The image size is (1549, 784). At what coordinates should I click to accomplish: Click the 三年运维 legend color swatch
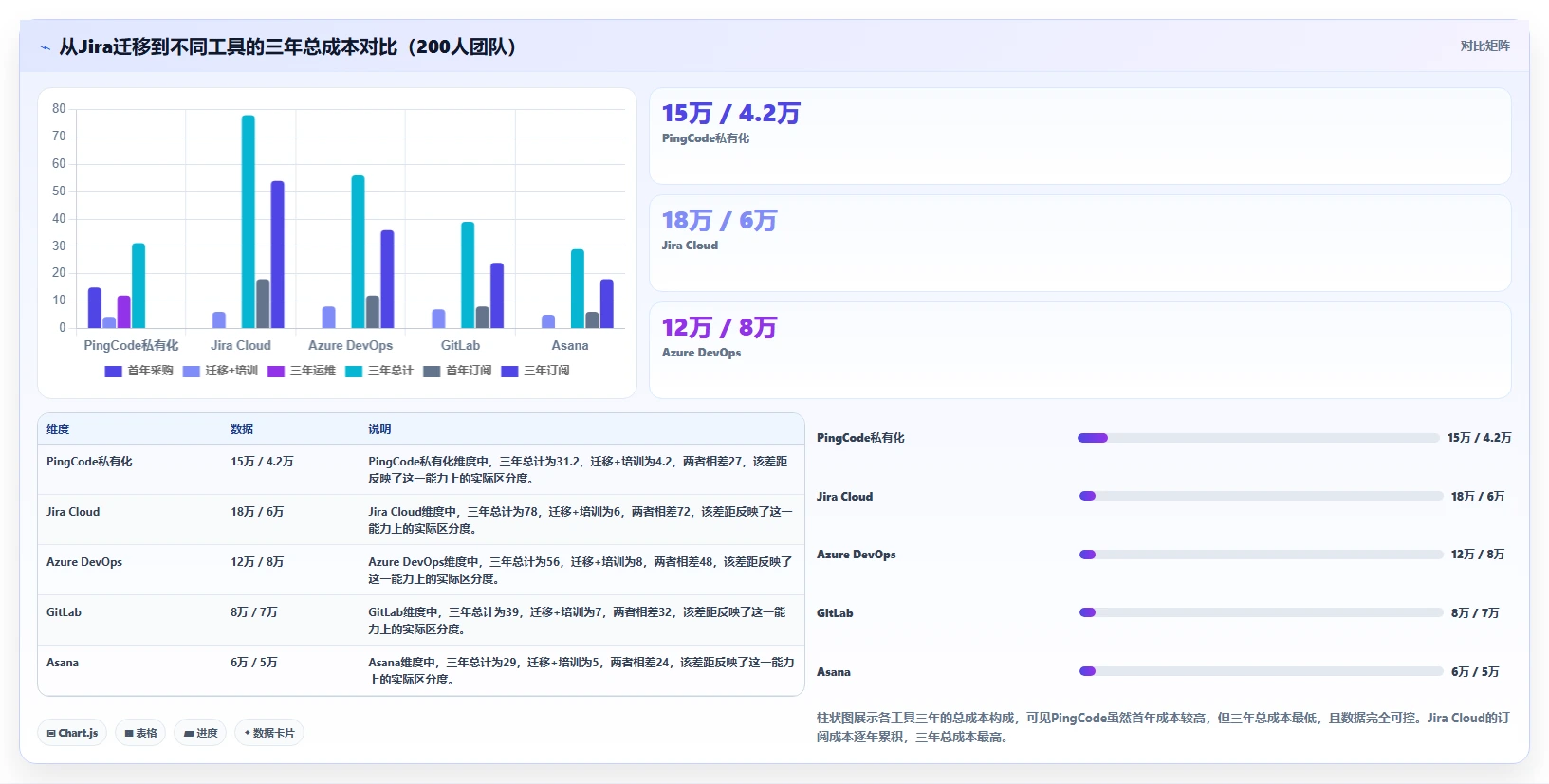[276, 371]
